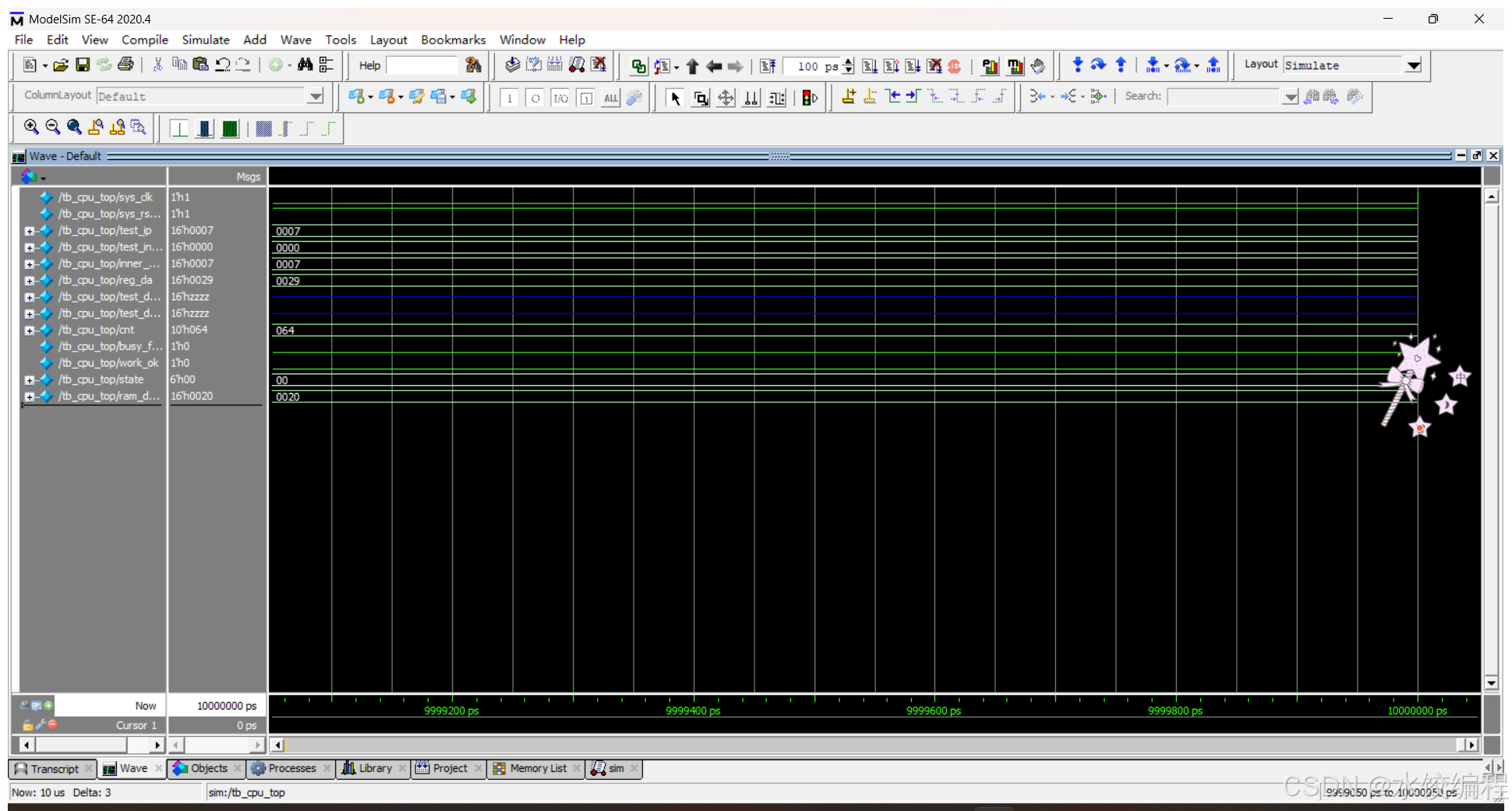Click the blue Step Into arrow icon
Viewport: 1512px width, 811px height.
[x=1078, y=66]
